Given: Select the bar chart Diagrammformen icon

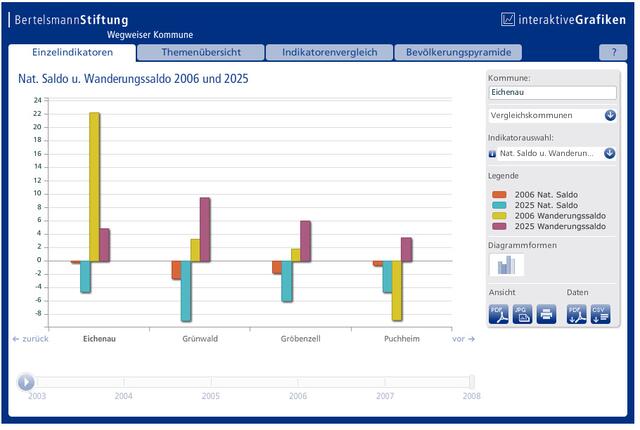Looking at the screenshot, I should pos(507,265).
